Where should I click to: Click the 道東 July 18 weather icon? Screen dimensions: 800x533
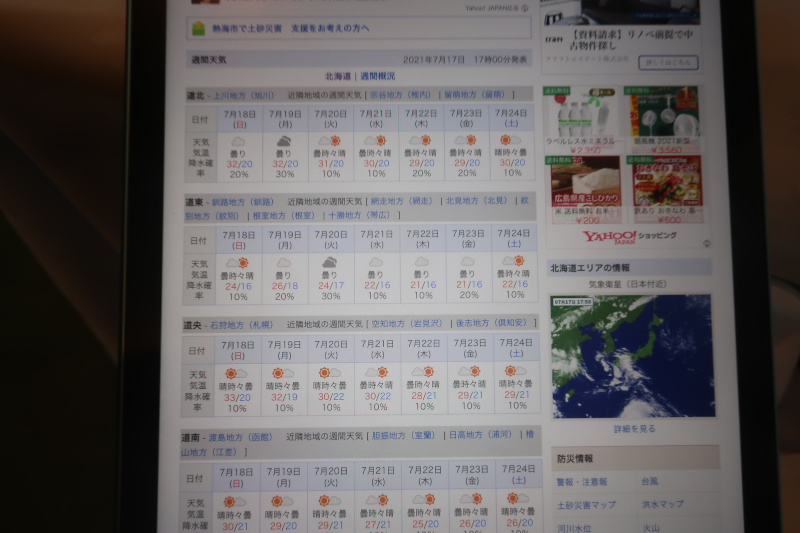pos(237,263)
